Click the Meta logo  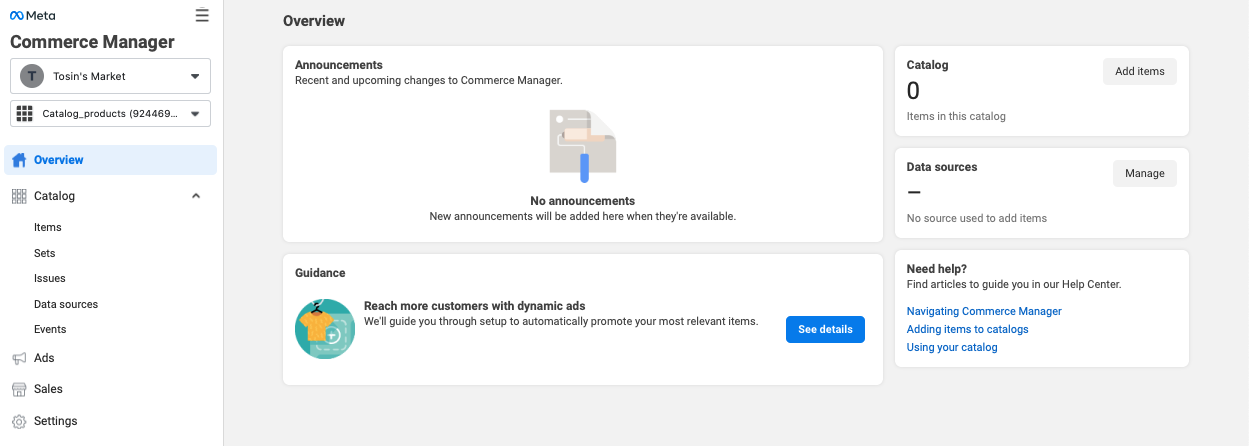(33, 16)
